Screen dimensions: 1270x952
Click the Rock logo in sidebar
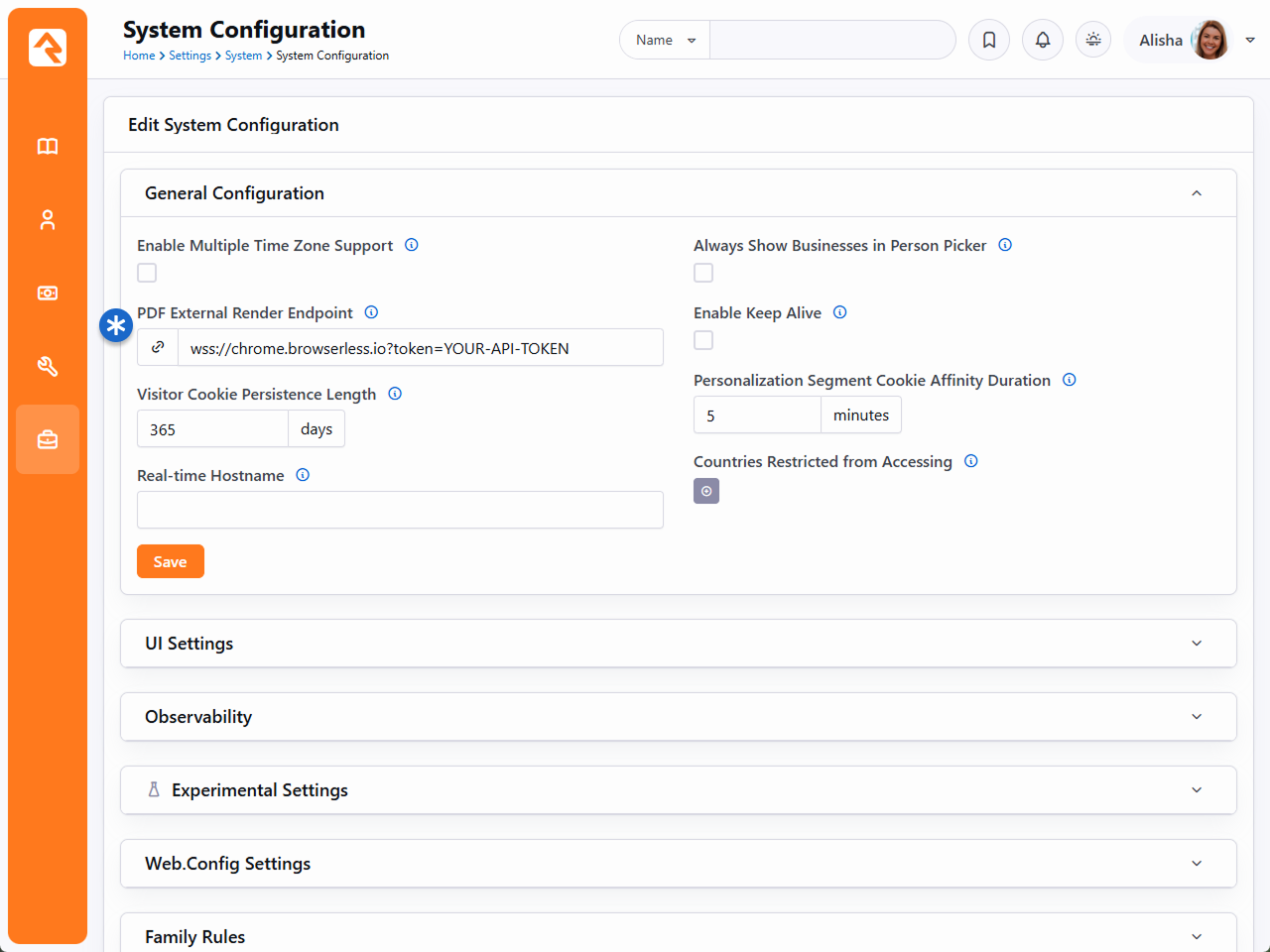48,48
